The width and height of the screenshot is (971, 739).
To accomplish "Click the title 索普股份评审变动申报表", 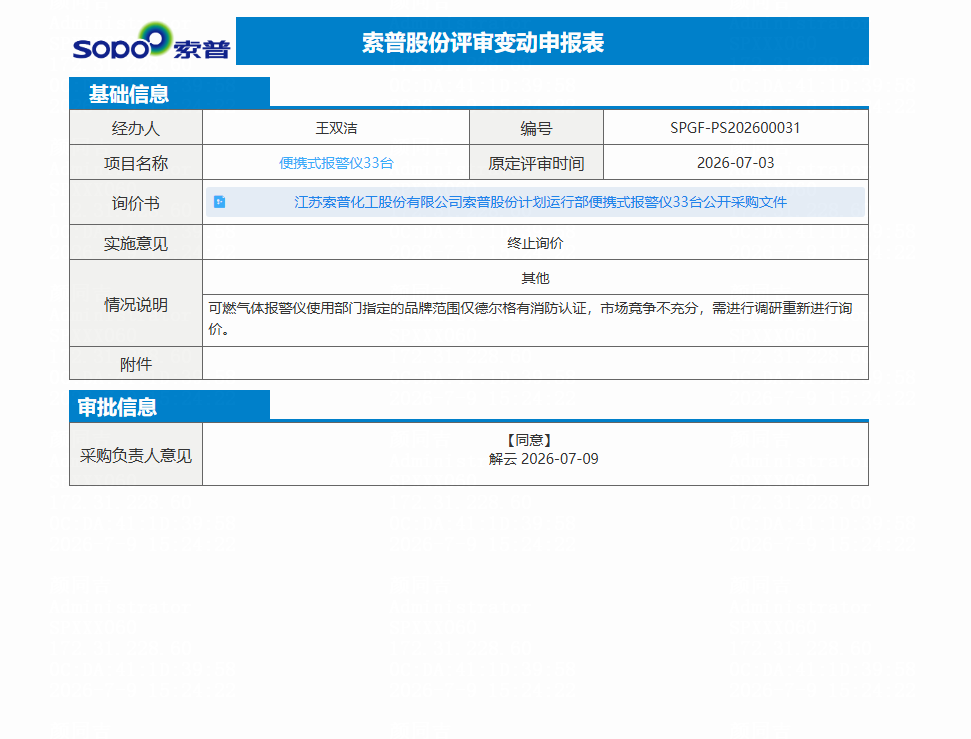I will click(483, 42).
